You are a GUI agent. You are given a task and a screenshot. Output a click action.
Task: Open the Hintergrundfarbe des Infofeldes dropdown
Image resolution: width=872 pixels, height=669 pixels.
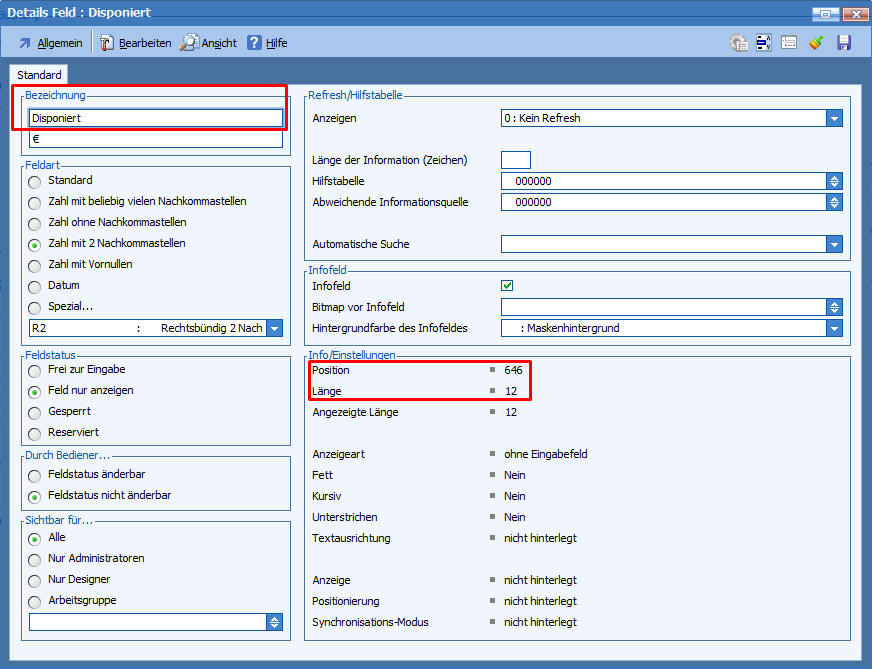point(834,328)
